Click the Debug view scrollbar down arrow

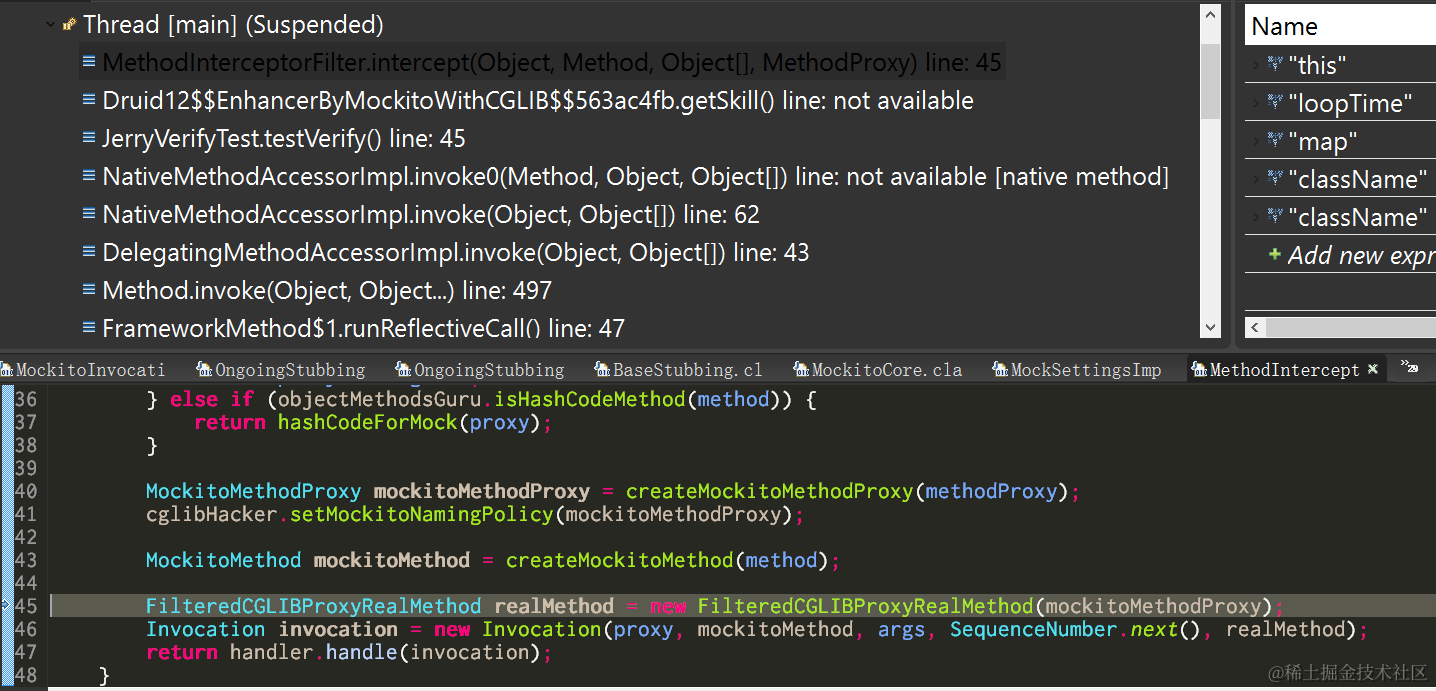coord(1210,327)
